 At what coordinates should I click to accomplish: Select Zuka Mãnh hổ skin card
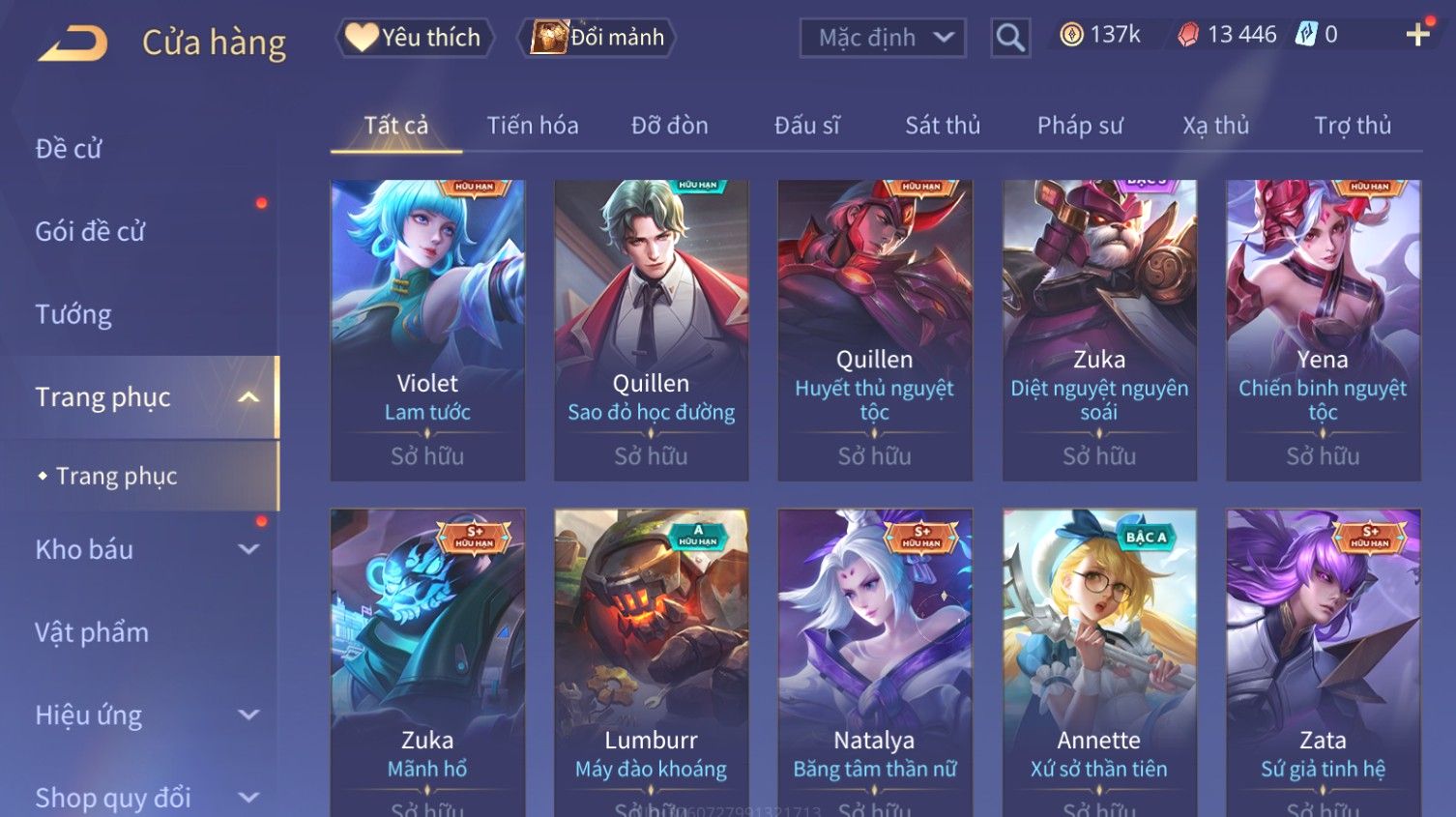point(427,662)
